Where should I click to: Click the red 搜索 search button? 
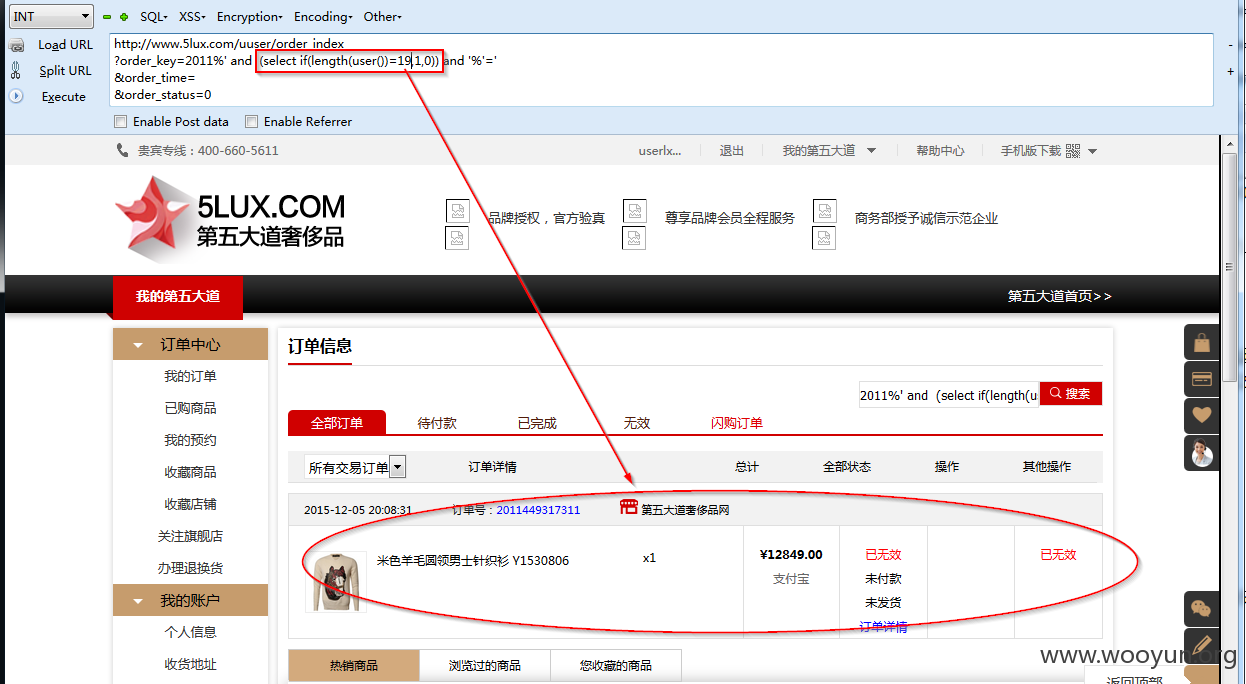(1071, 394)
